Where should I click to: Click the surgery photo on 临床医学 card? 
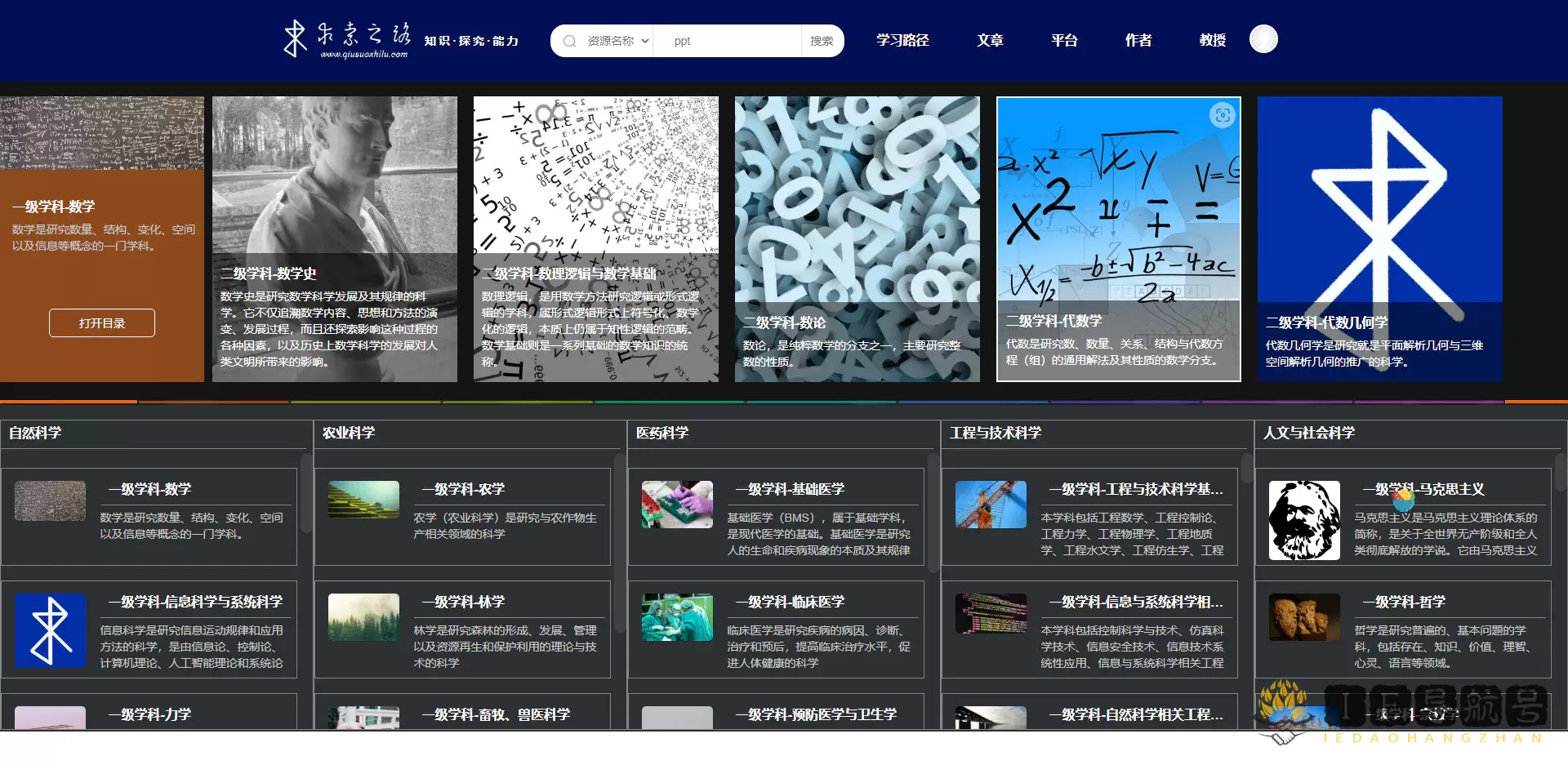point(676,617)
